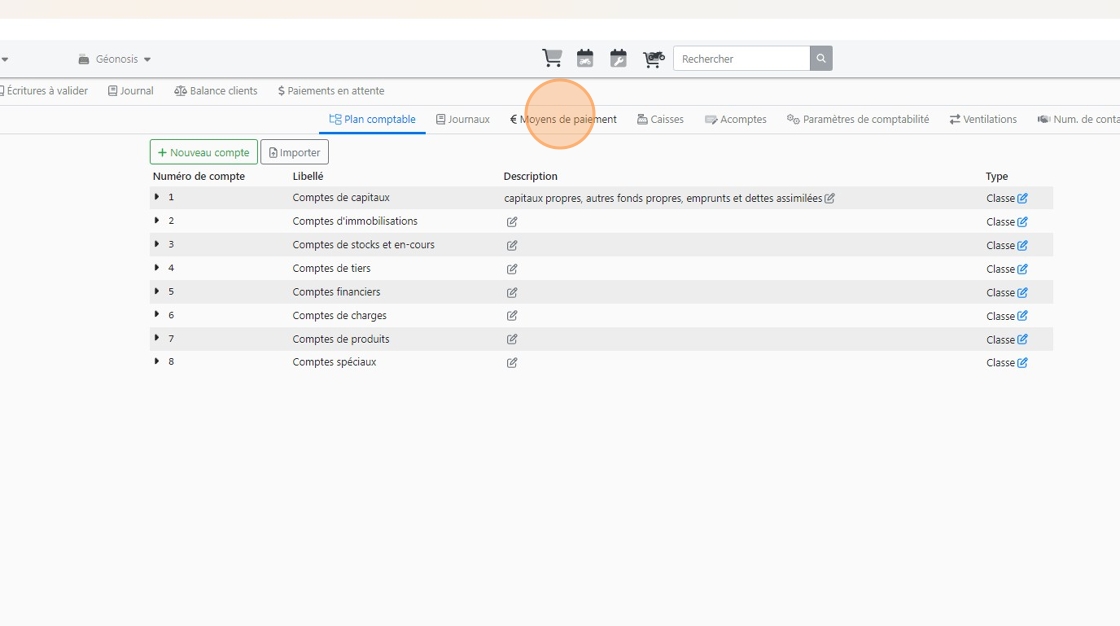1120x626 pixels.
Task: Click the calendar with car icon
Action: [x=585, y=58]
